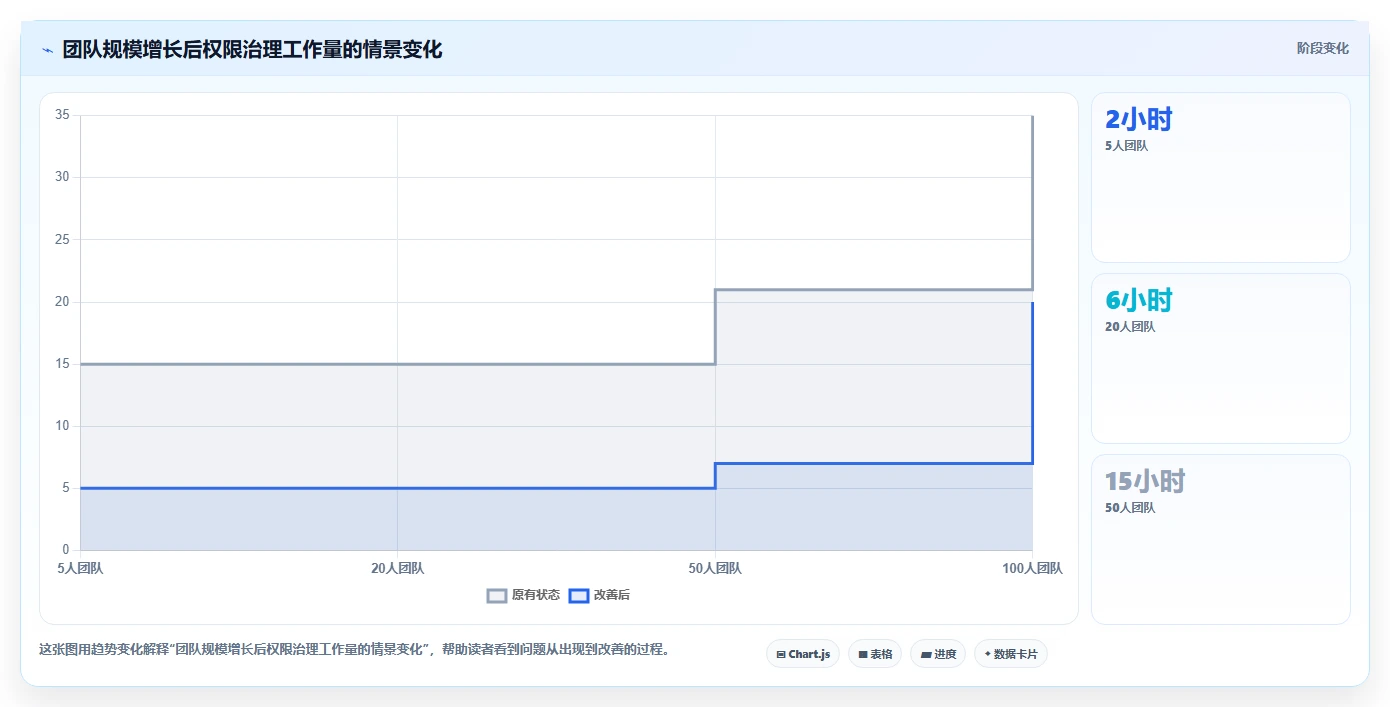Click the y-axis value 35
This screenshot has width=1390, height=707.
[62, 115]
